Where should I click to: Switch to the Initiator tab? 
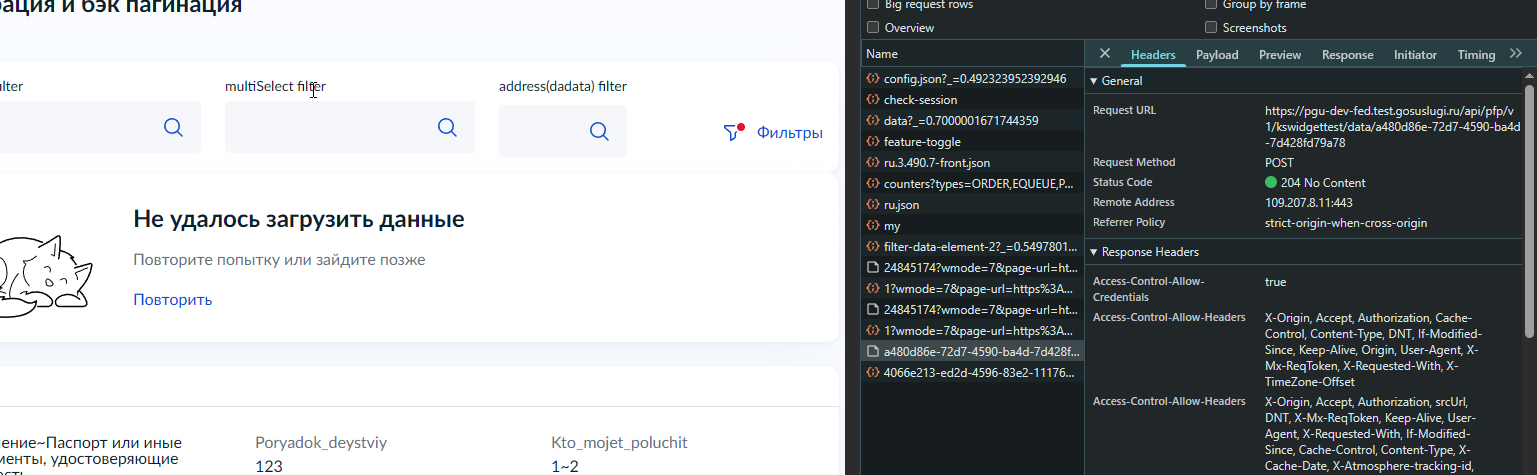[1415, 55]
